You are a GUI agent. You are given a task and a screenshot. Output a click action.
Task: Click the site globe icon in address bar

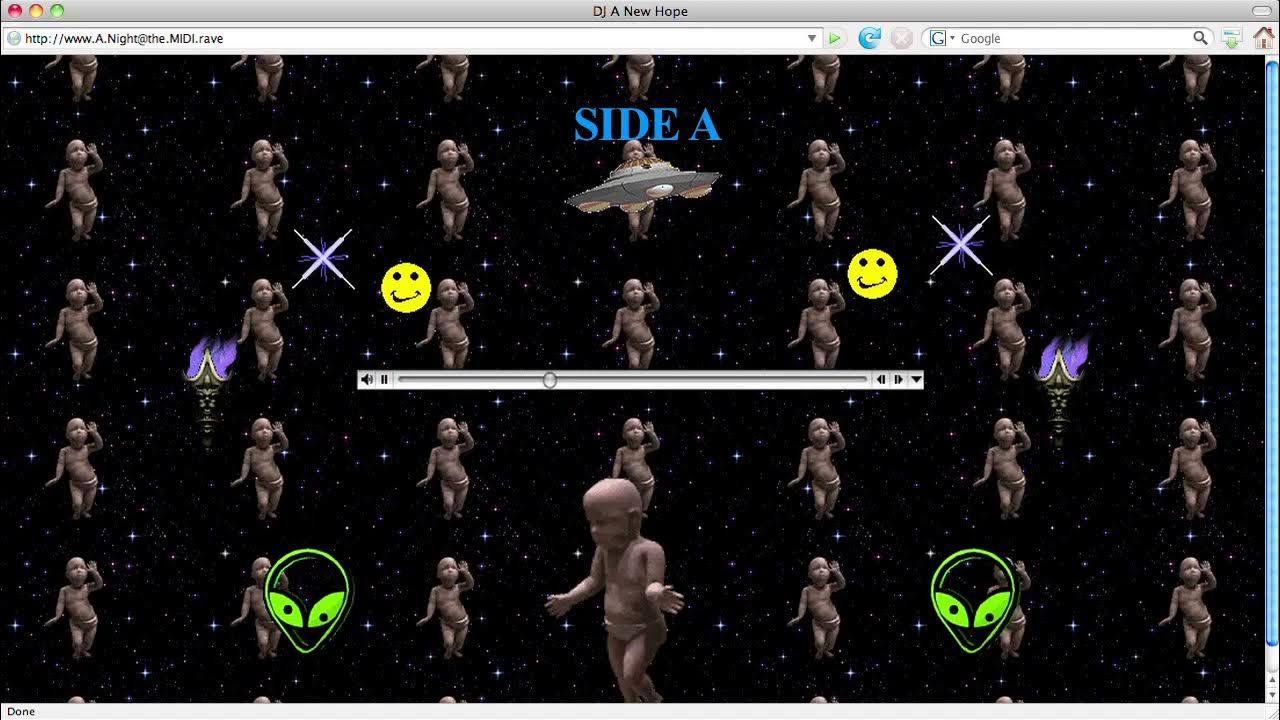(x=14, y=38)
